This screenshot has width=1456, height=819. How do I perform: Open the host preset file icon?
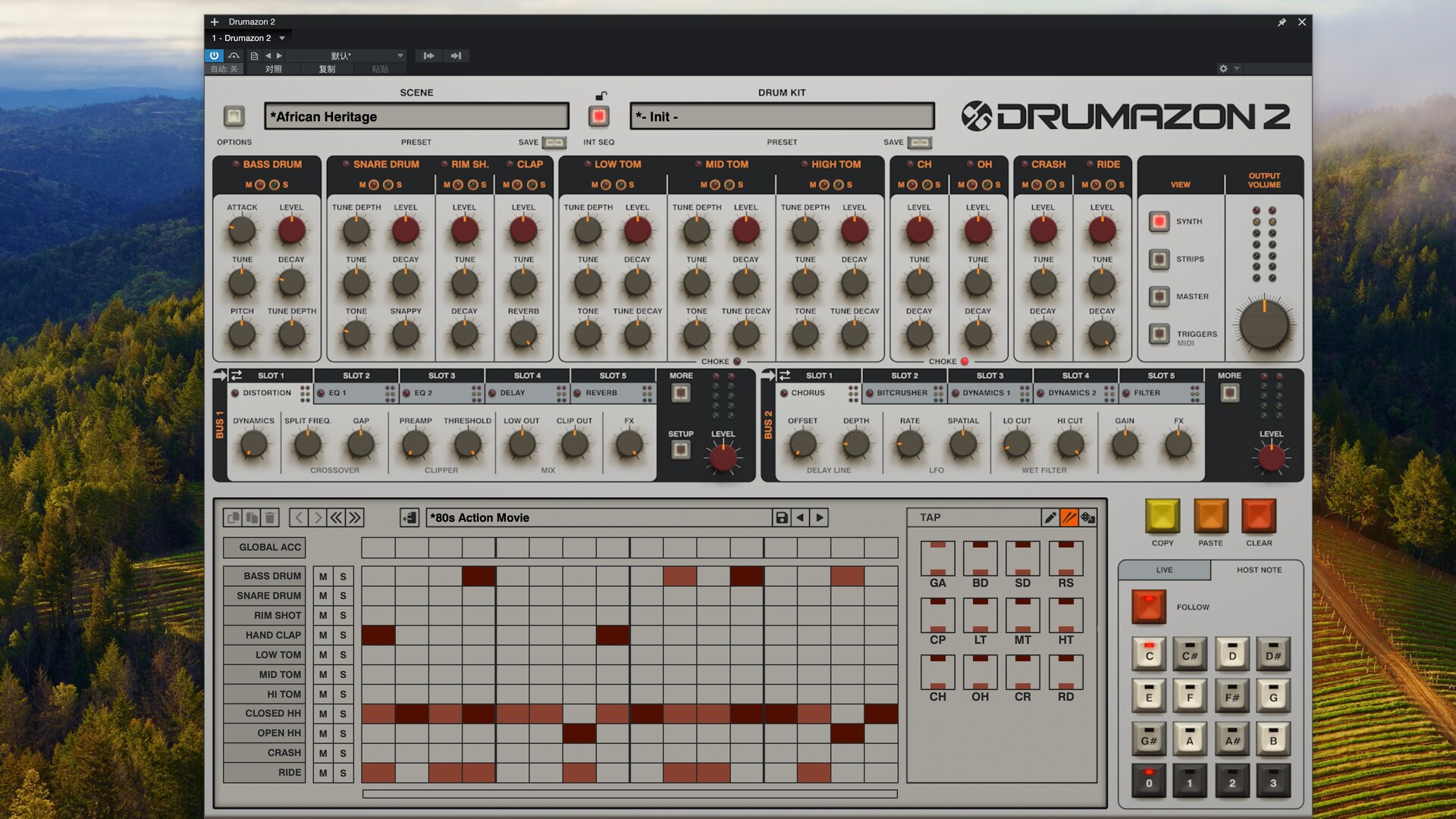click(x=254, y=55)
